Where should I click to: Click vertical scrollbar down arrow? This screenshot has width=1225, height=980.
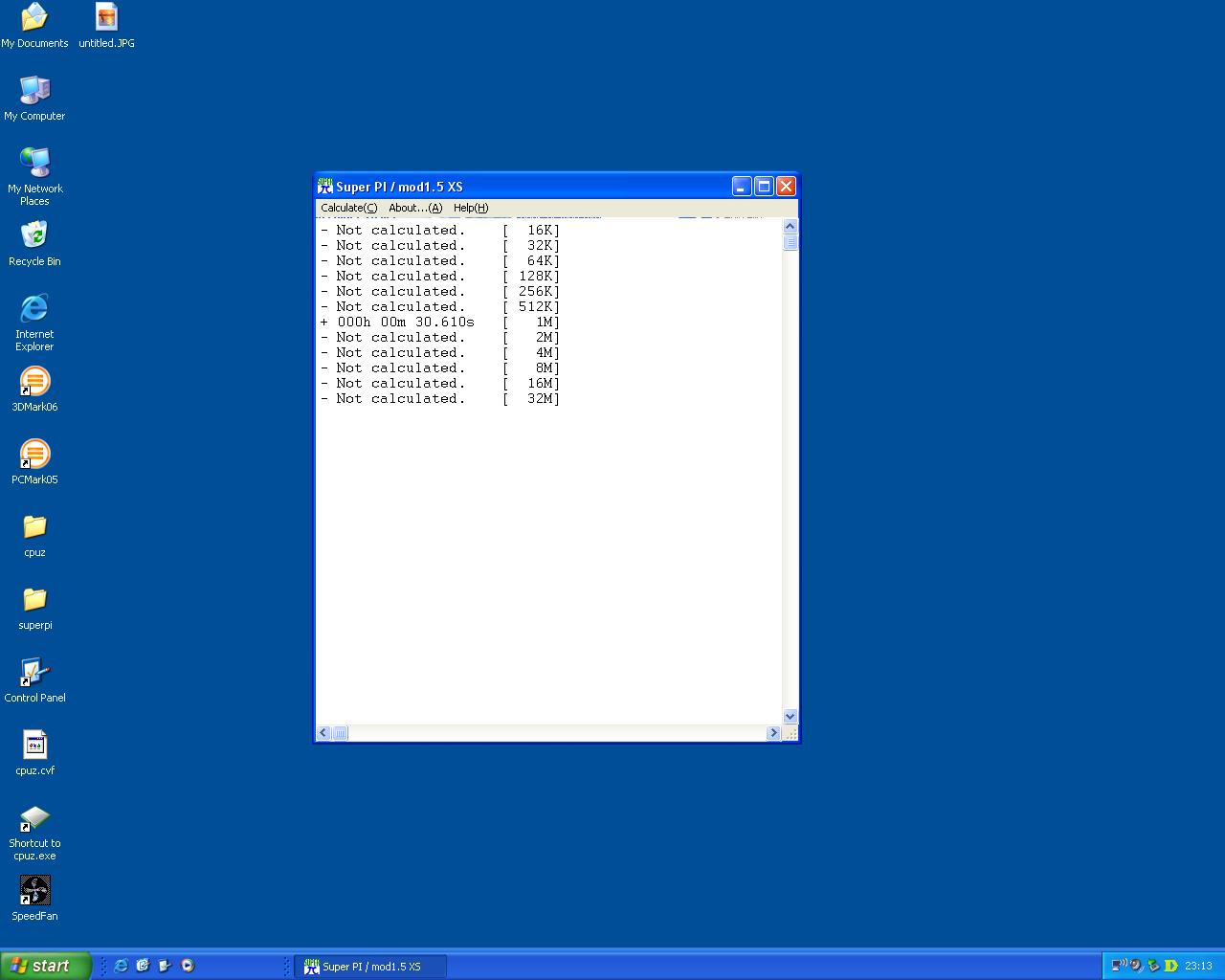tap(790, 716)
